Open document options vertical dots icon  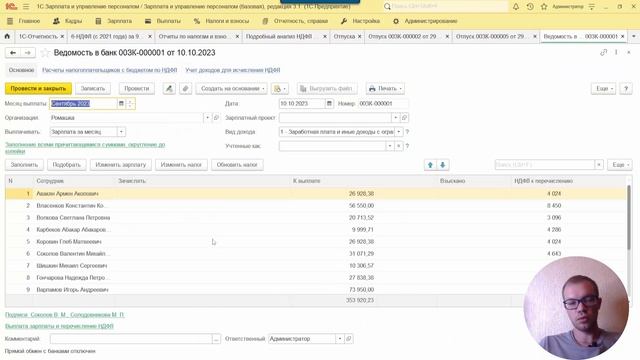click(x=616, y=53)
